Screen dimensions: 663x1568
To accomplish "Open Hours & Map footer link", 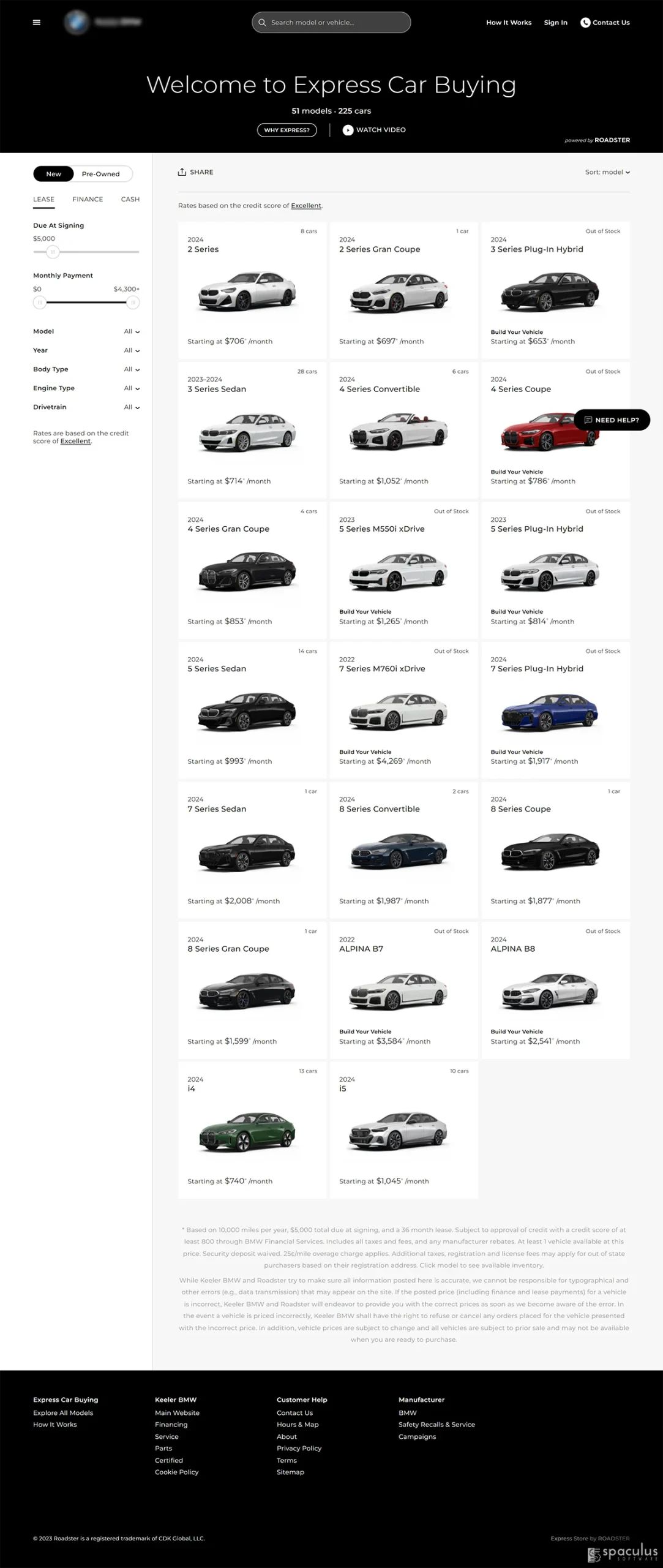I will click(298, 1425).
